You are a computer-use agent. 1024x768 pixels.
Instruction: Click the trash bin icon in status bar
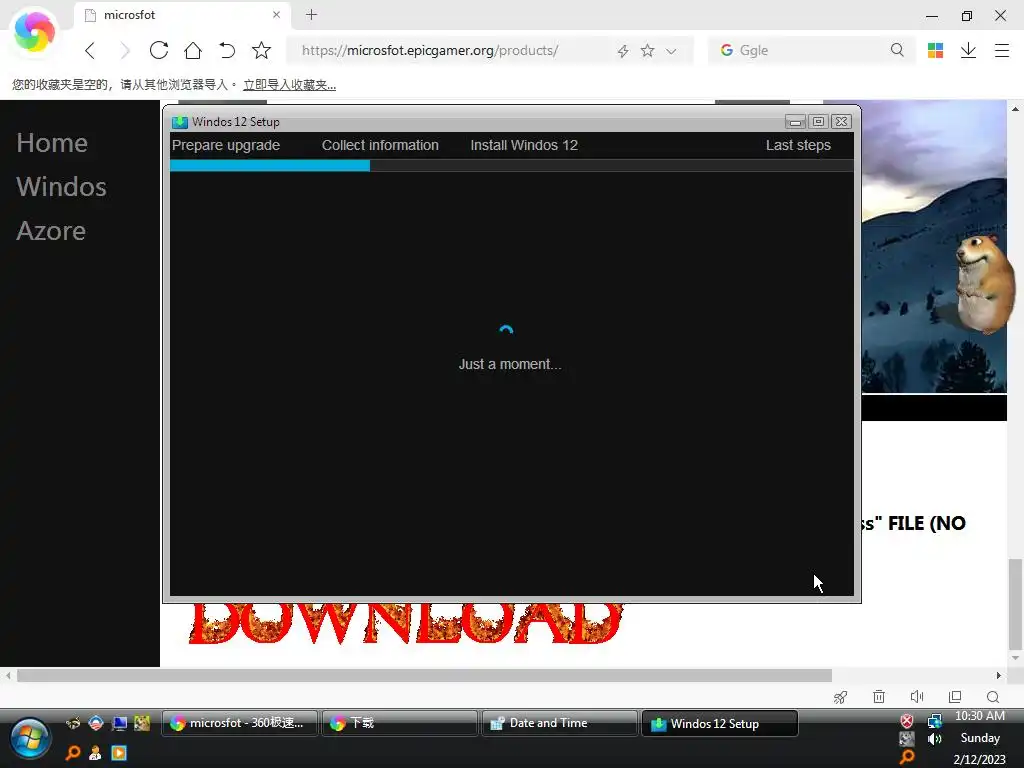click(x=879, y=697)
